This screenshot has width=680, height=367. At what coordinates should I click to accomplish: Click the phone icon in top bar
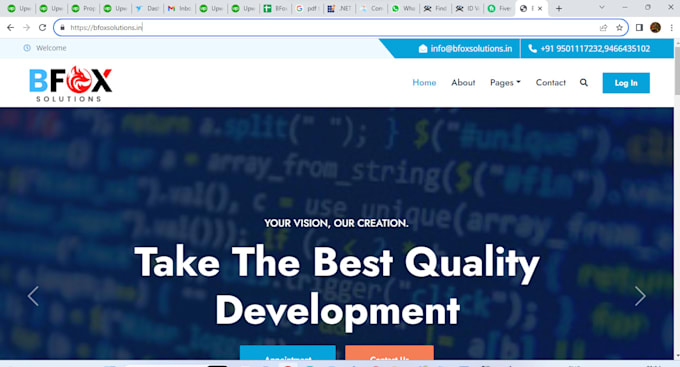click(533, 49)
